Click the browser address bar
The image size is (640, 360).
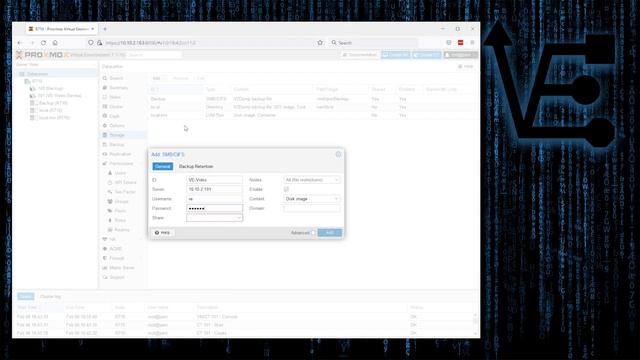(x=208, y=42)
